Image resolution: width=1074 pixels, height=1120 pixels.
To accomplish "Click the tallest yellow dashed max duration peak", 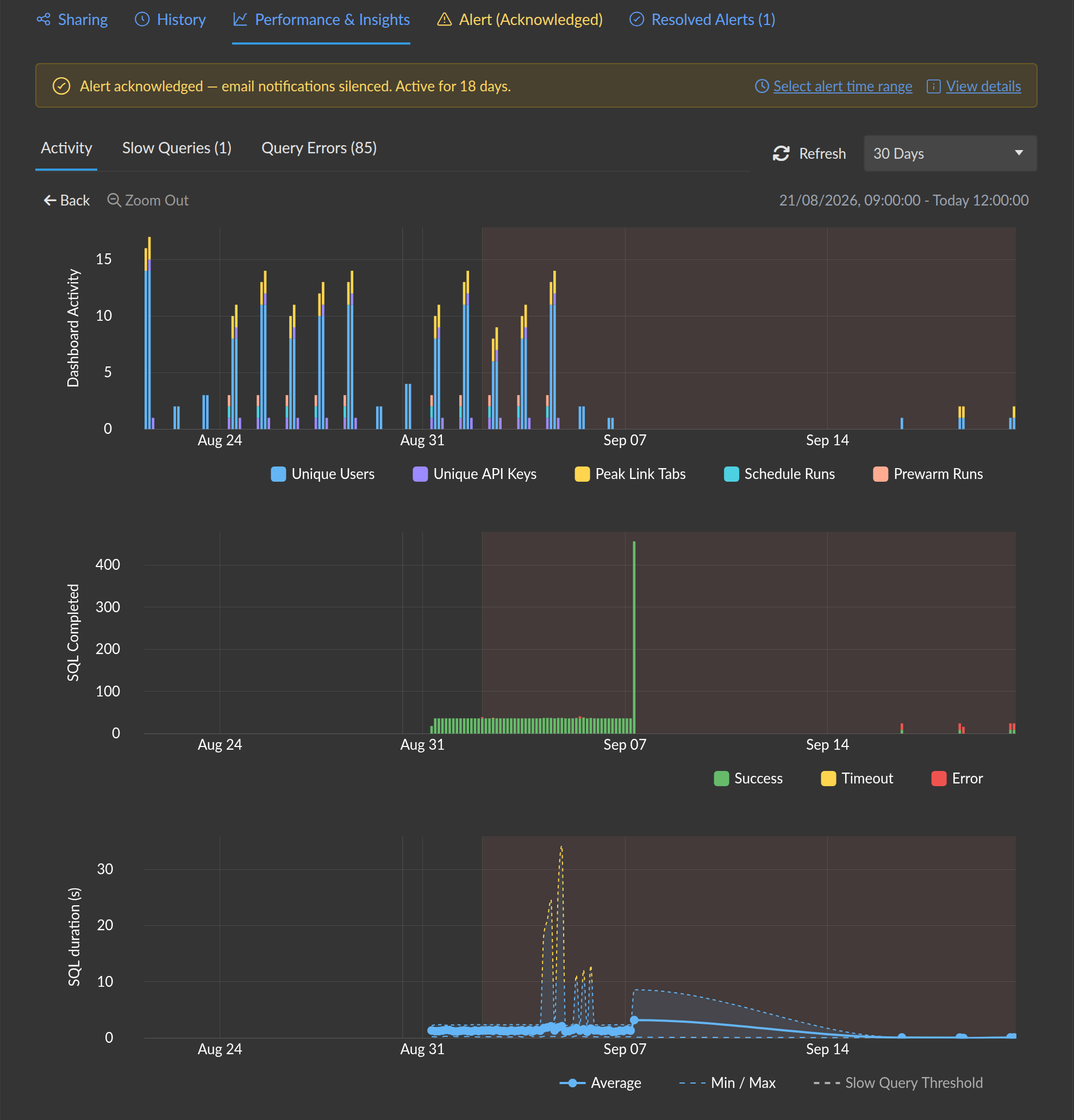I will click(x=561, y=848).
